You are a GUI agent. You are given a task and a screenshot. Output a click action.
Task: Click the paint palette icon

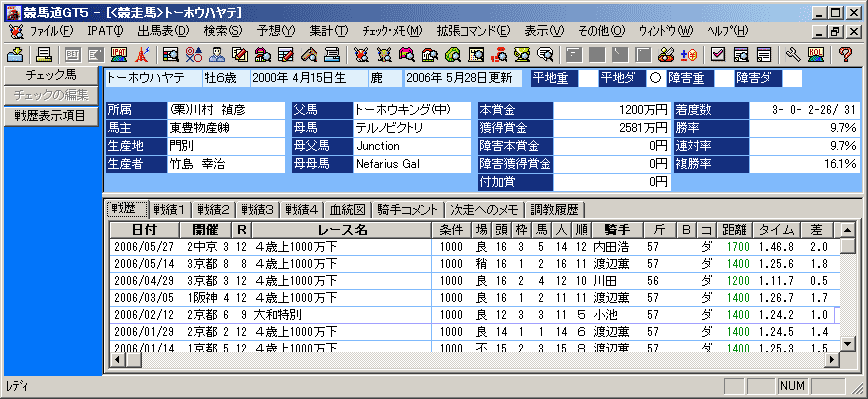pos(666,54)
